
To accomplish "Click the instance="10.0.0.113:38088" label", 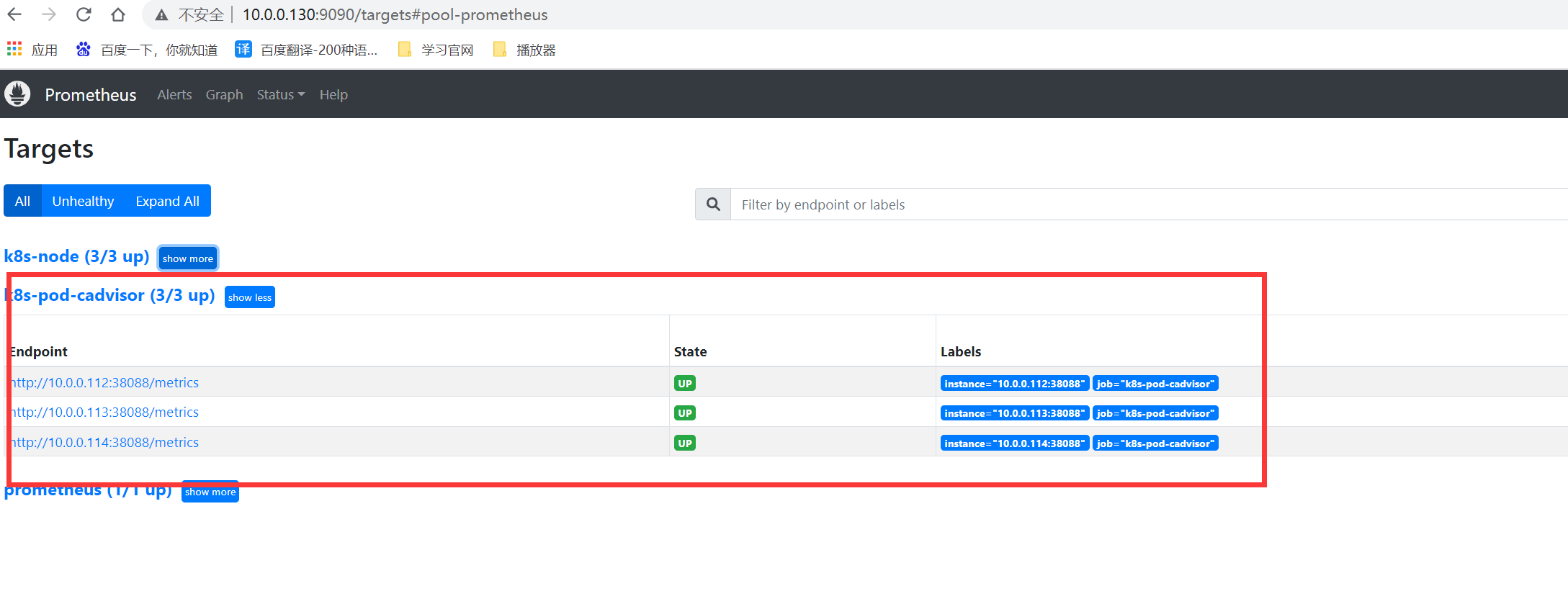I will tap(1014, 413).
